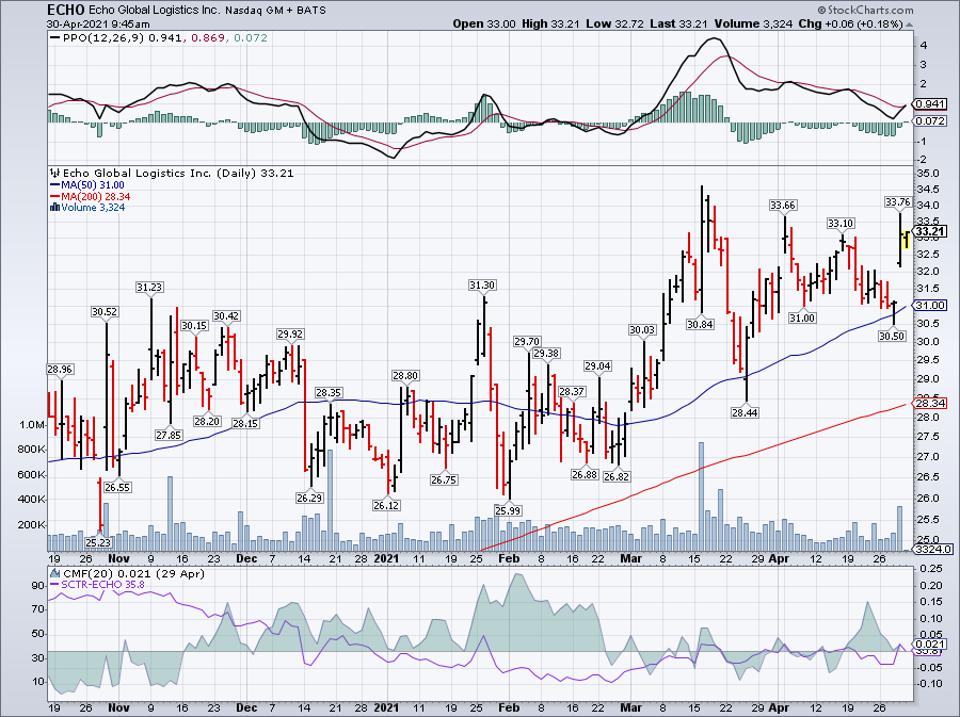The width and height of the screenshot is (960, 717).
Task: Click the candlestick chart icon beside Echo Global Logistics
Action: (54, 173)
